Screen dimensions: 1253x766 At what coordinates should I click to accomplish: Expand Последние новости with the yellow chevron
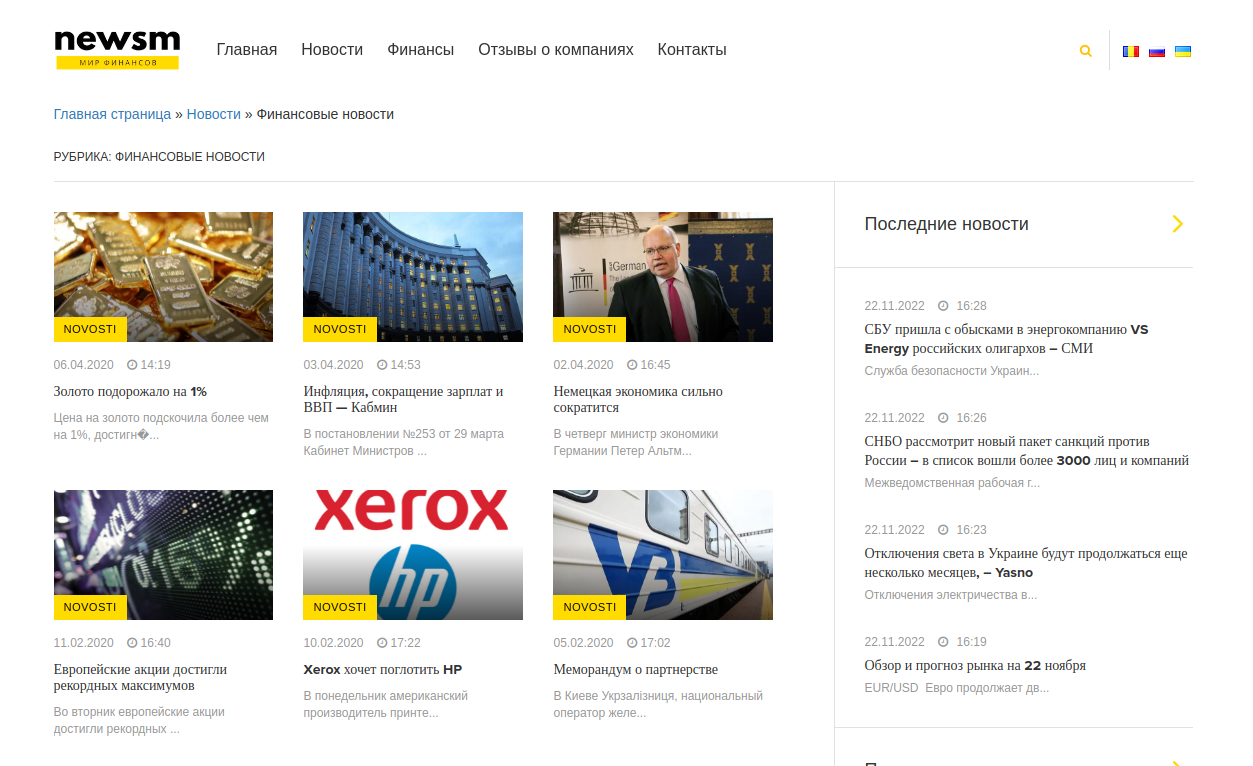(x=1177, y=224)
